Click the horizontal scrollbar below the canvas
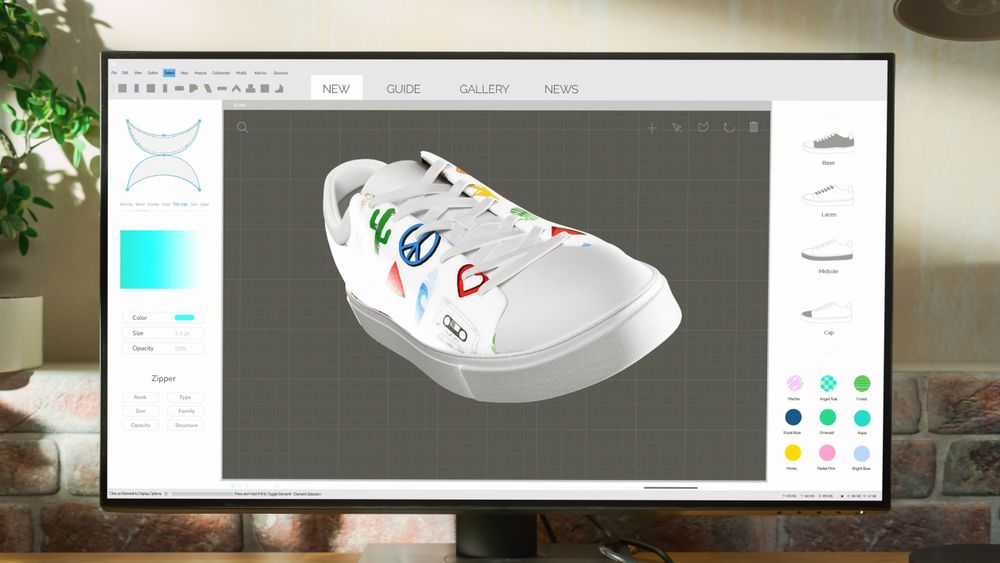This screenshot has width=1000, height=563. [670, 488]
